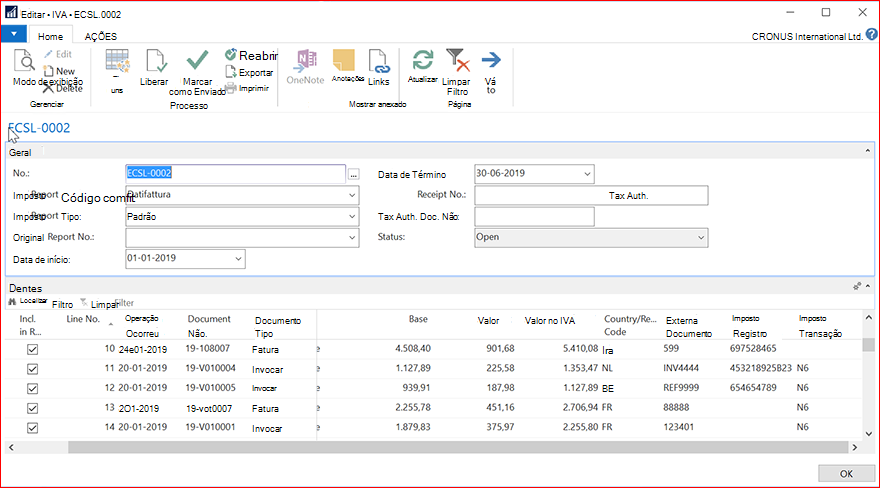Open the application menu dropdown arrow
This screenshot has width=880, height=488.
[13, 34]
